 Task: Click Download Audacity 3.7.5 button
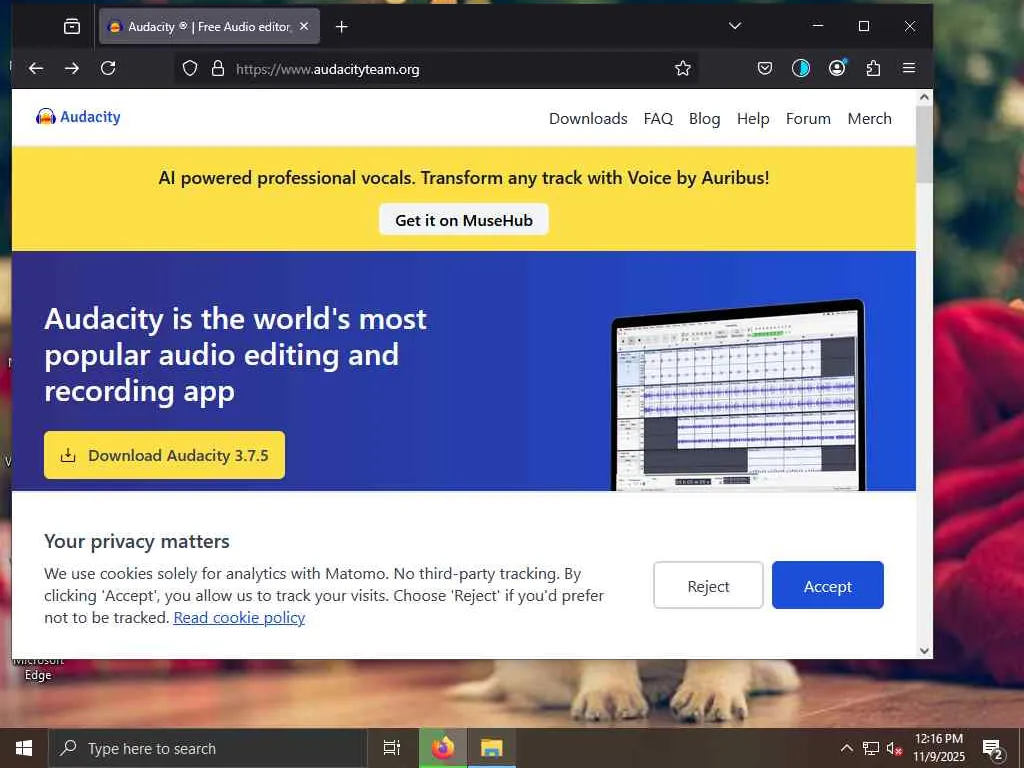[165, 455]
